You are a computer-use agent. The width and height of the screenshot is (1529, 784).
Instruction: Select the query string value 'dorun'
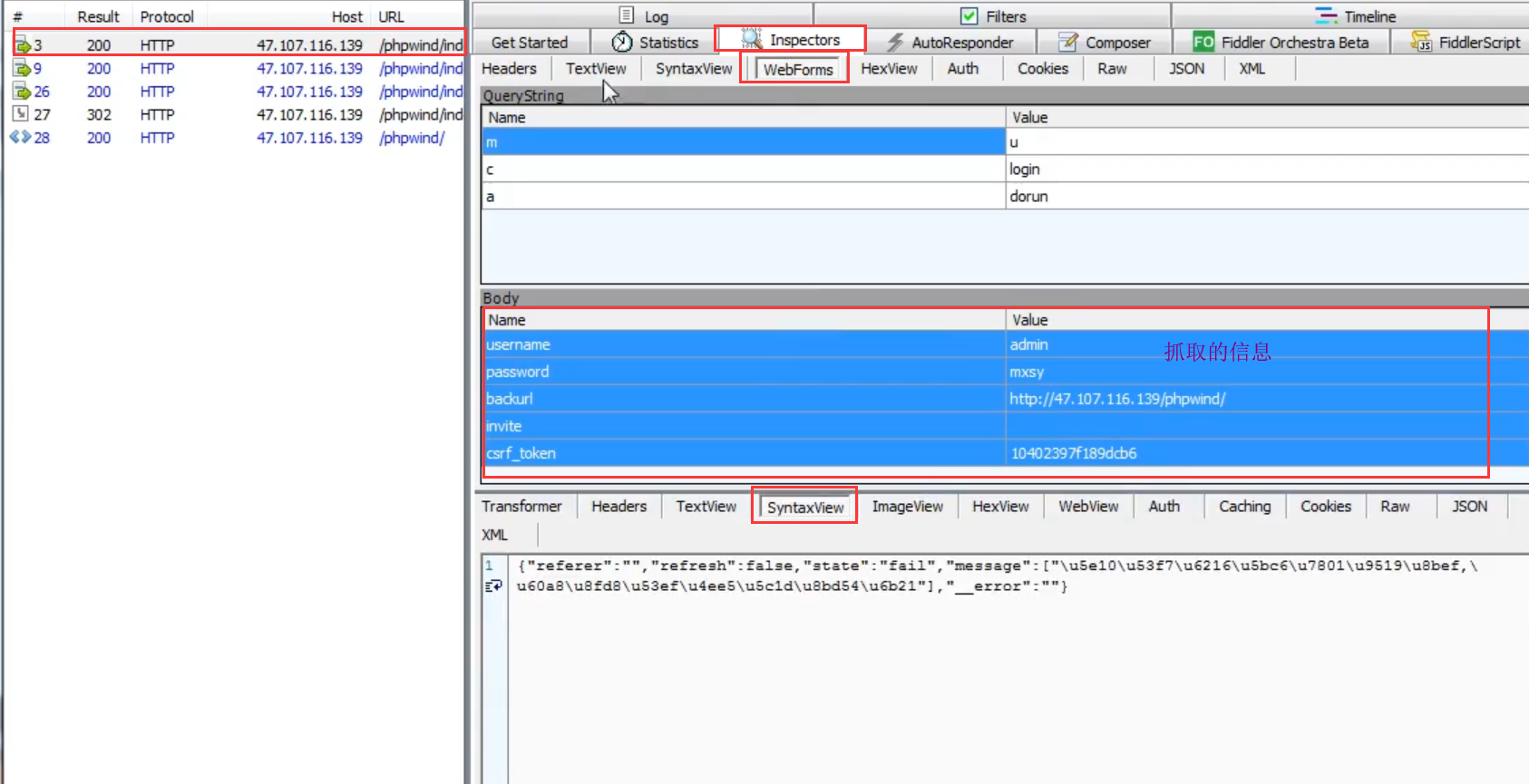1028,197
